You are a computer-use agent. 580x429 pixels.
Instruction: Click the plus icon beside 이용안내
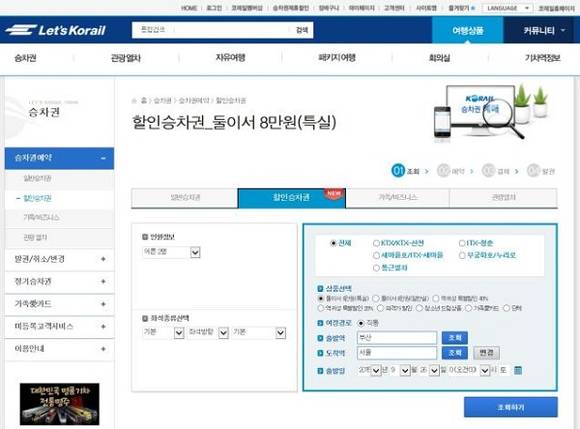(x=103, y=349)
